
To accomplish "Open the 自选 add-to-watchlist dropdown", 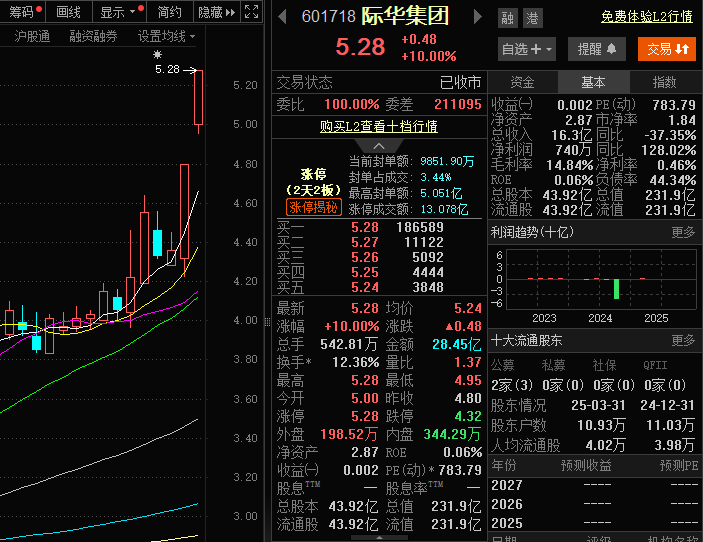I will (527, 48).
